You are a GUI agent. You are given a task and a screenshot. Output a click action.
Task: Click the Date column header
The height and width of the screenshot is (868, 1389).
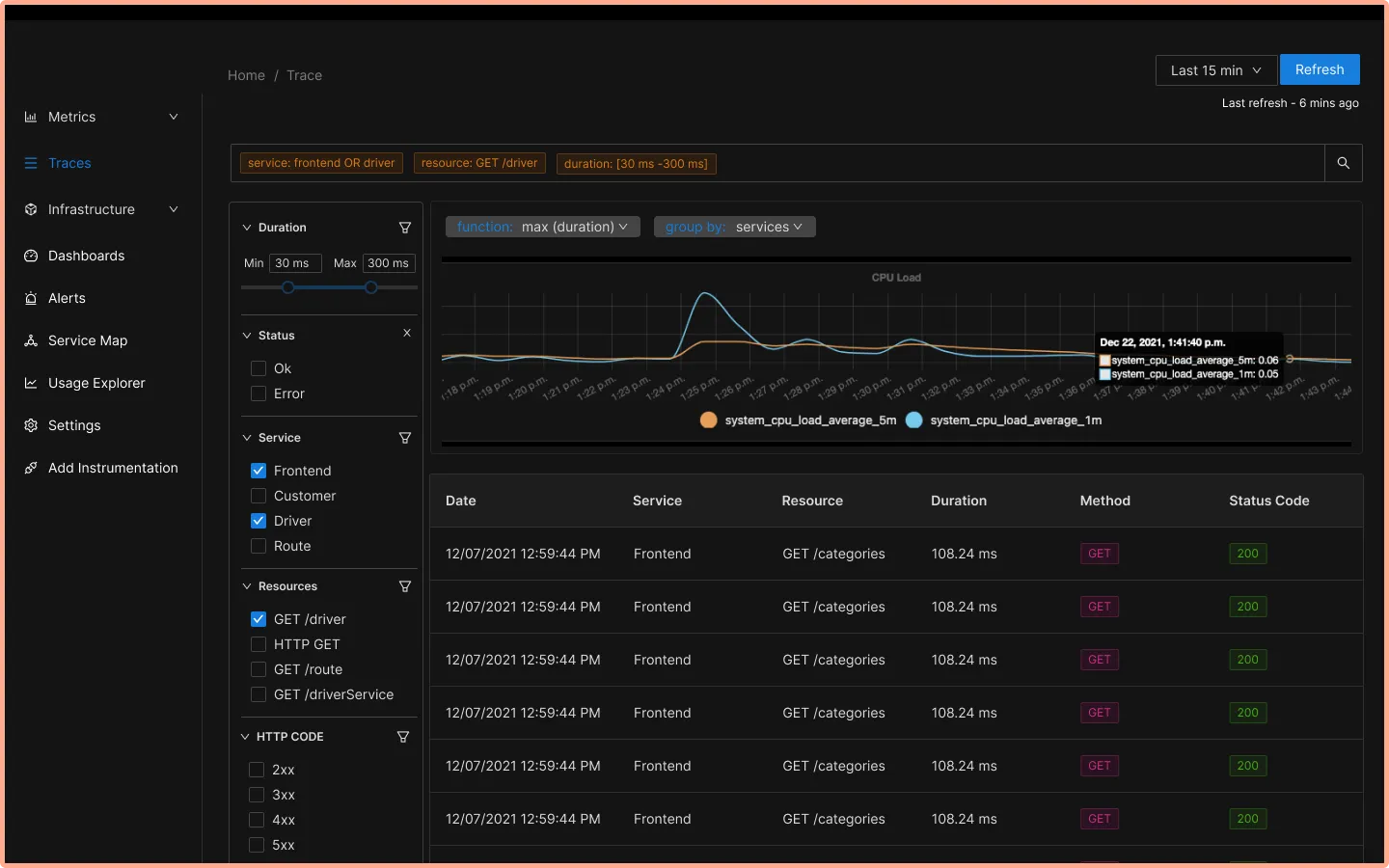461,501
